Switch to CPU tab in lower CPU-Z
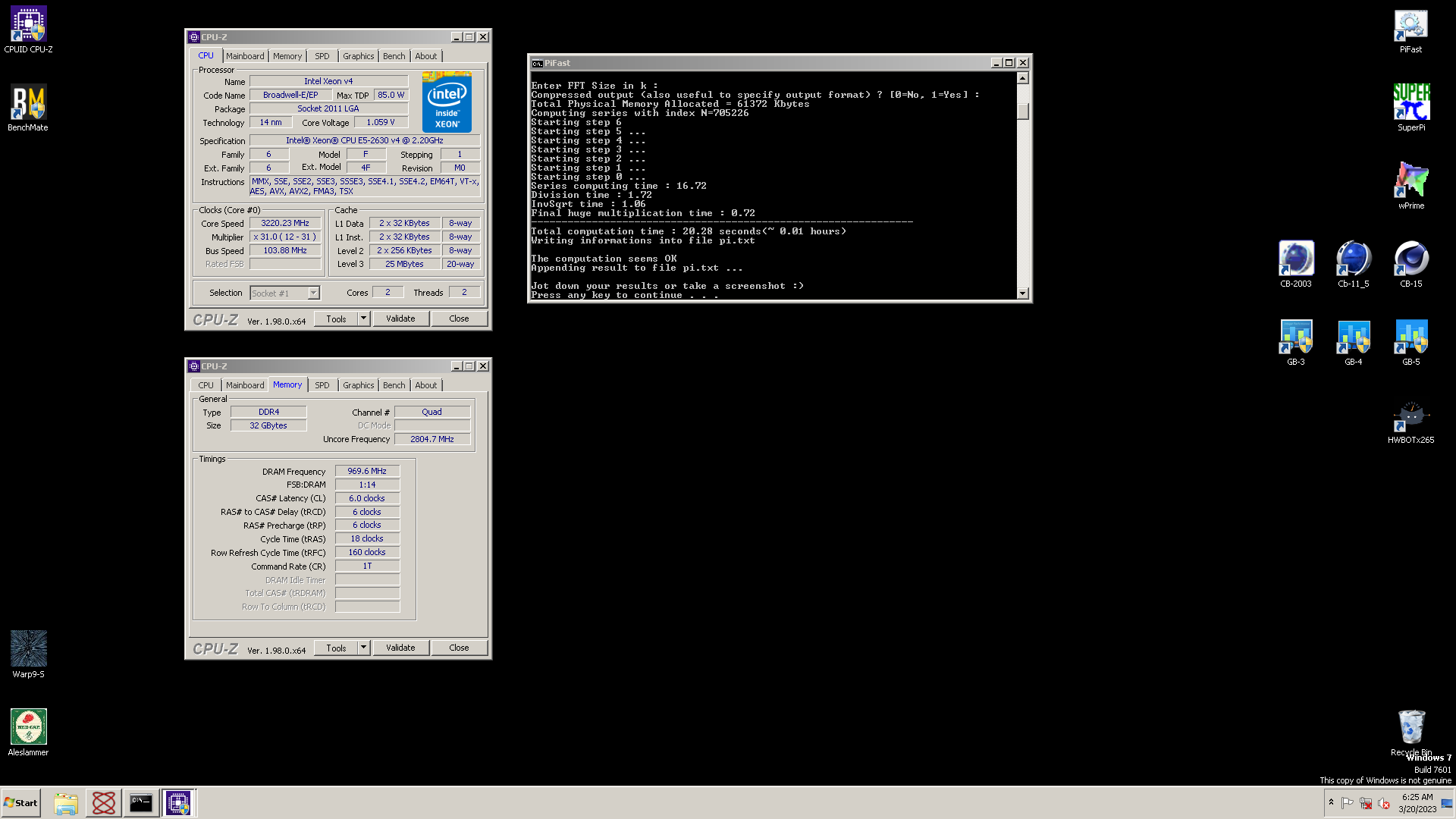This screenshot has height=819, width=1456. tap(206, 385)
